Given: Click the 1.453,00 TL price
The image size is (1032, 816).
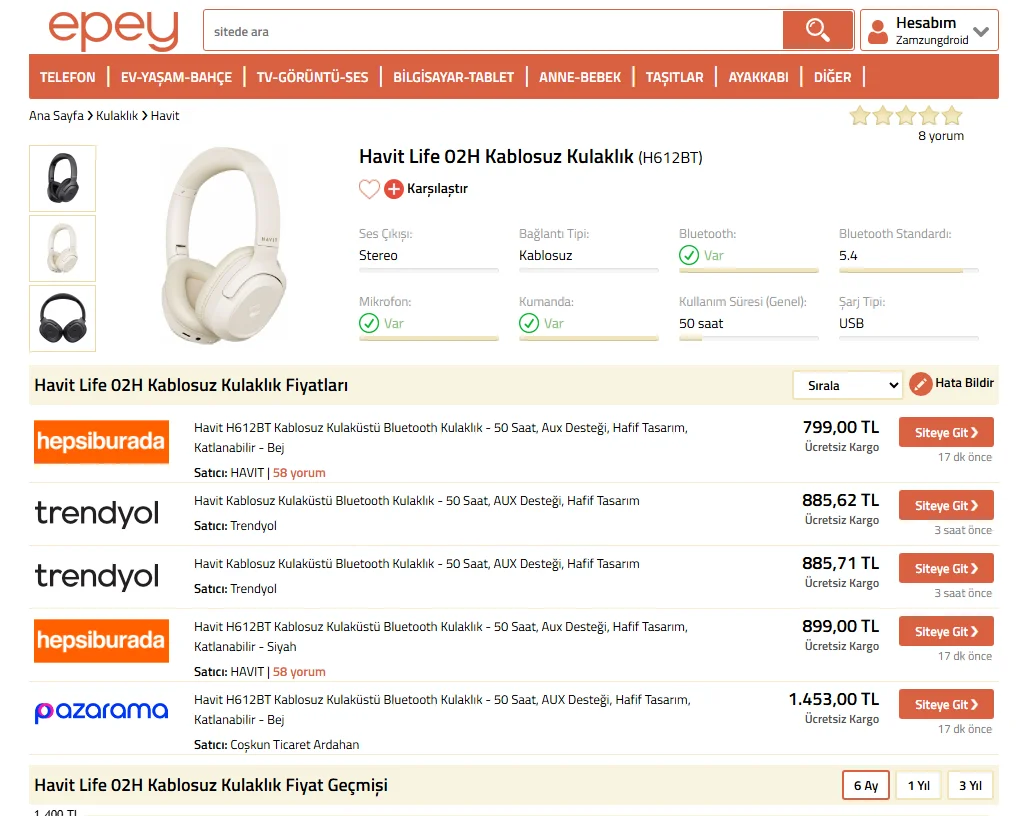Looking at the screenshot, I should coord(834,699).
